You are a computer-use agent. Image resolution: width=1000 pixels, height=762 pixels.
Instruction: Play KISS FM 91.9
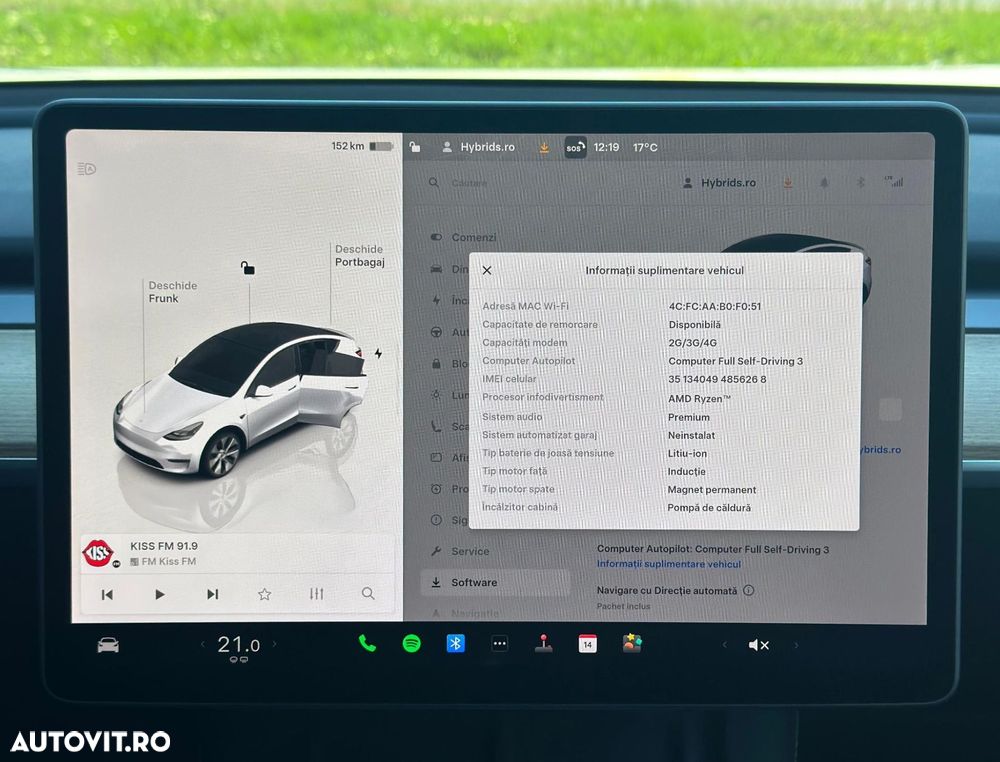pyautogui.click(x=159, y=594)
